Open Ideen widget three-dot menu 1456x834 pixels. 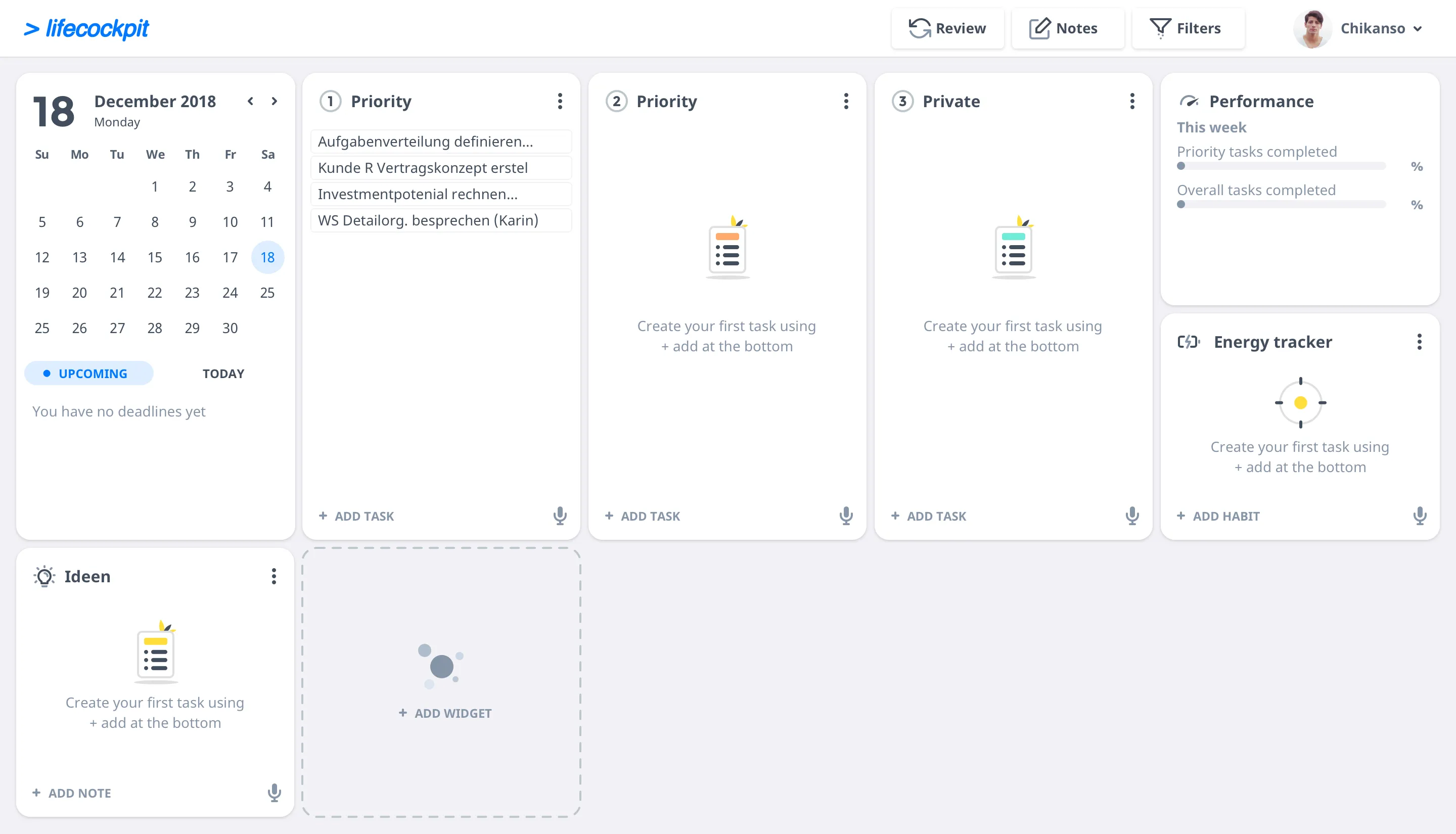tap(274, 576)
